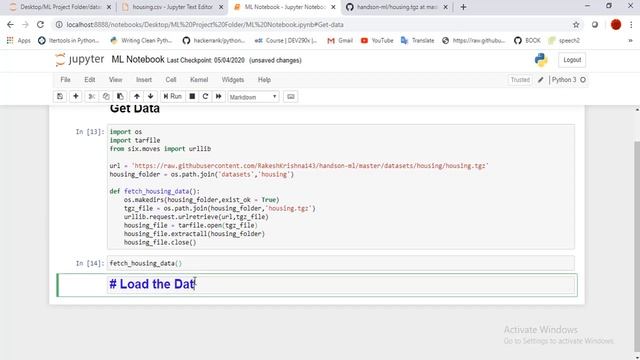Click the fetch_housing_data() code cell

[x=341, y=263]
